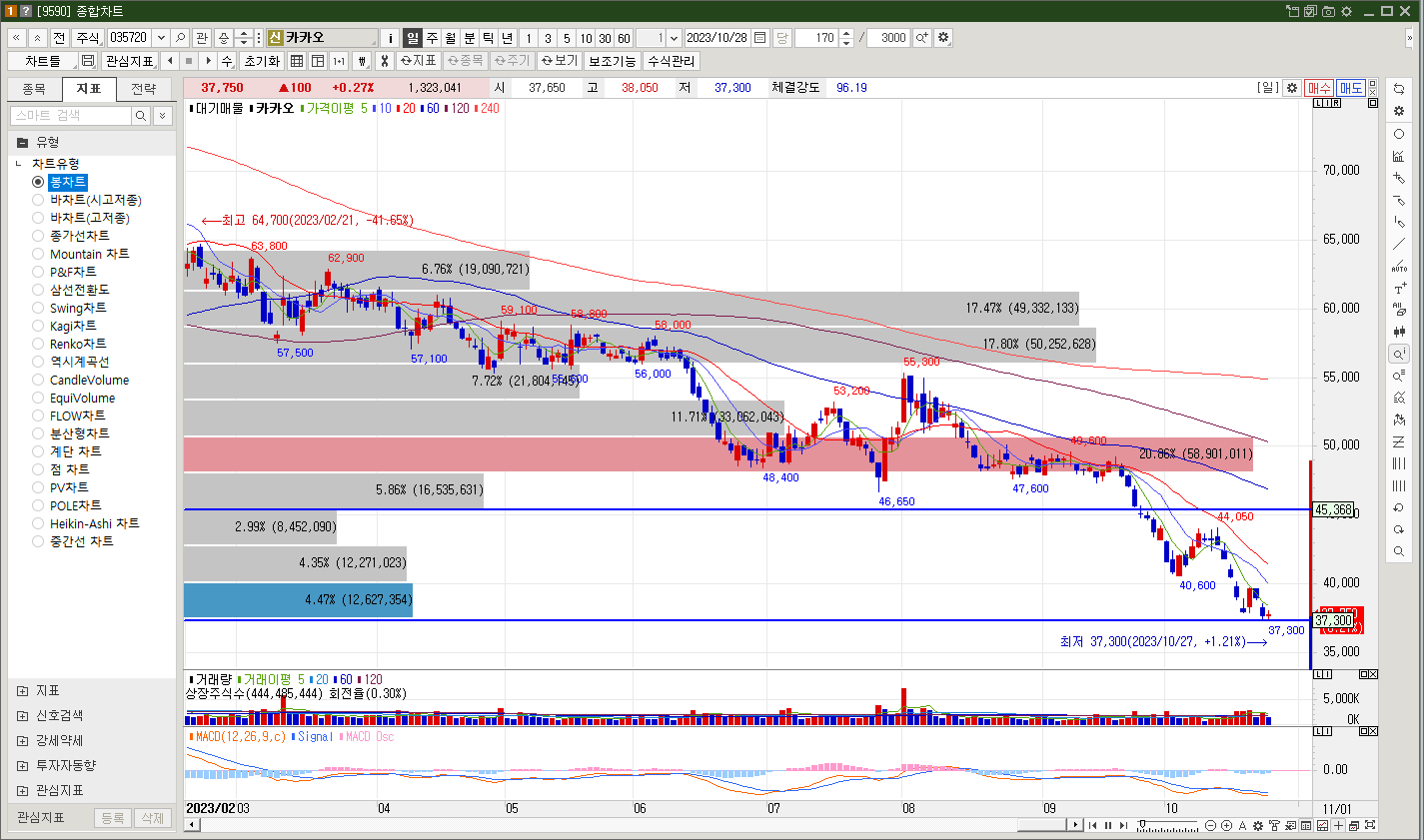Click the erase all drawings tool
This screenshot has width=1424, height=840.
tap(1399, 310)
